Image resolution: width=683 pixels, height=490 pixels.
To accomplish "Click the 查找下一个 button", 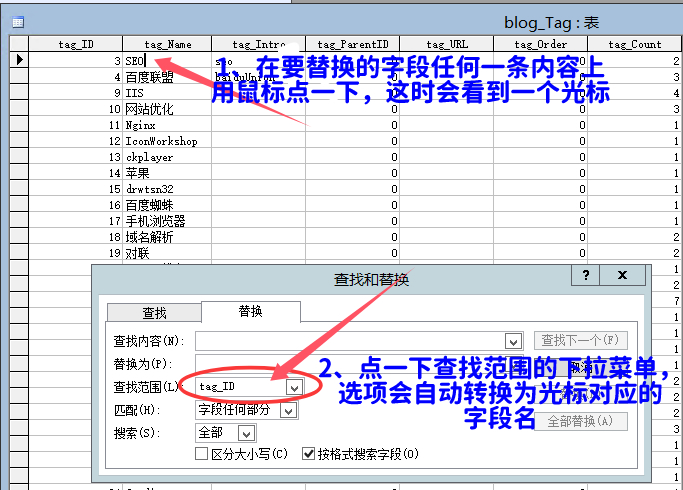I will point(581,341).
